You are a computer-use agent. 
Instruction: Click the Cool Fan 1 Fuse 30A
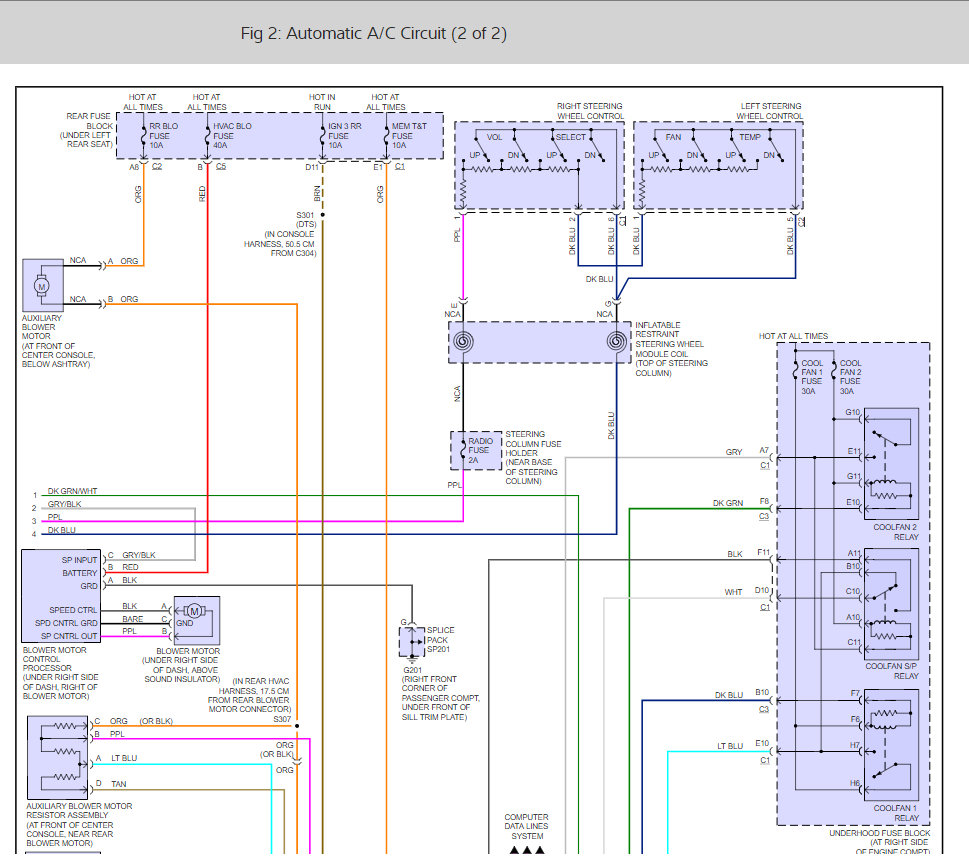click(810, 377)
